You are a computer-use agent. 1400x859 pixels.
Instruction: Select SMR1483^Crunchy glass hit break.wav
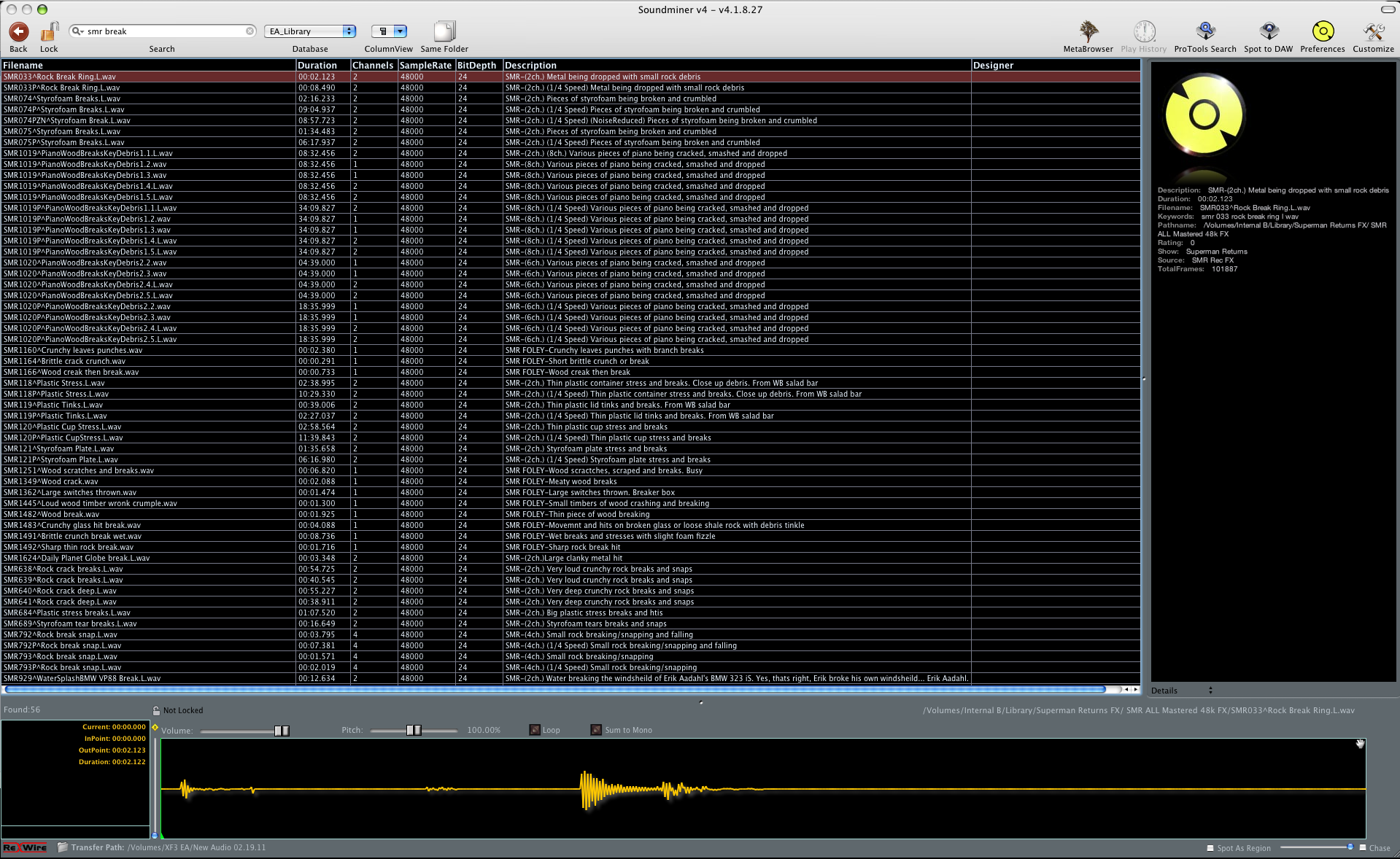[x=571, y=525]
